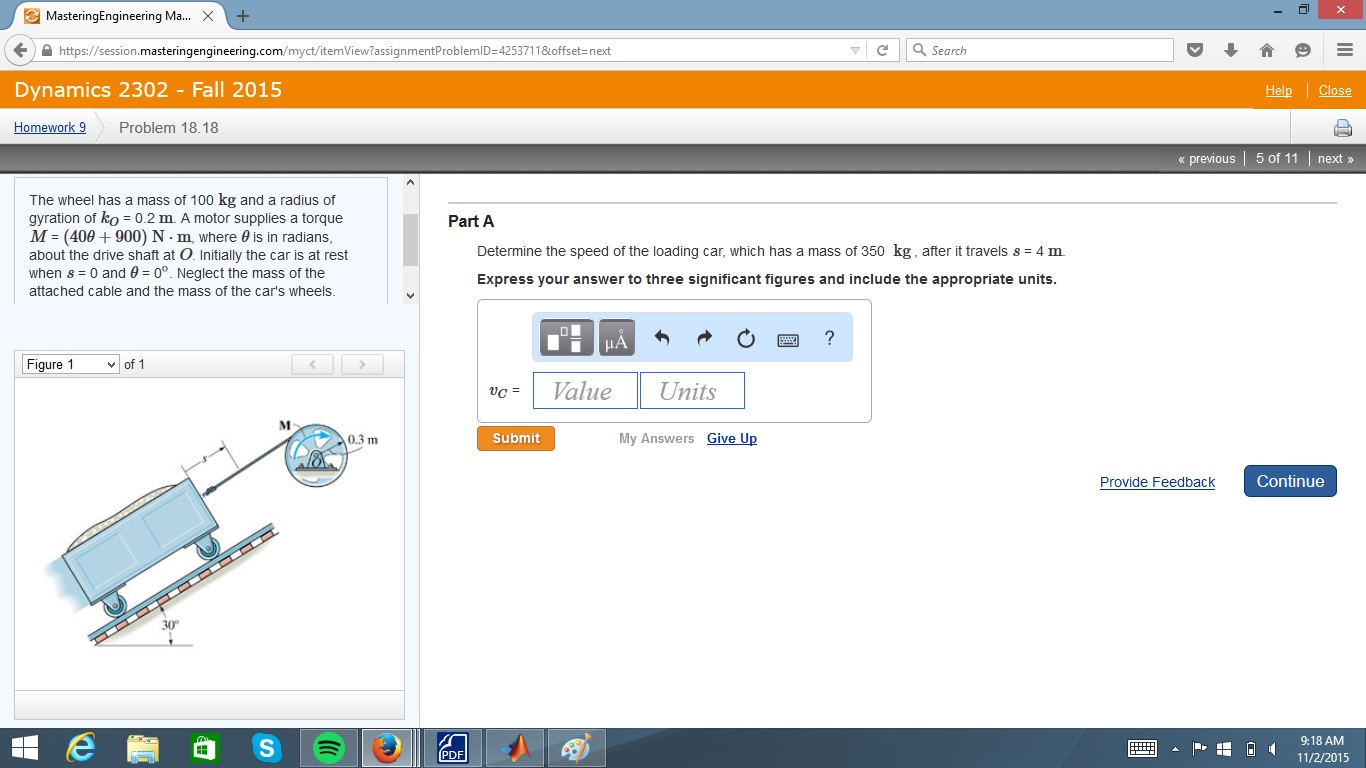Submit your answer for Part A
Image resolution: width=1366 pixels, height=768 pixels.
click(515, 438)
